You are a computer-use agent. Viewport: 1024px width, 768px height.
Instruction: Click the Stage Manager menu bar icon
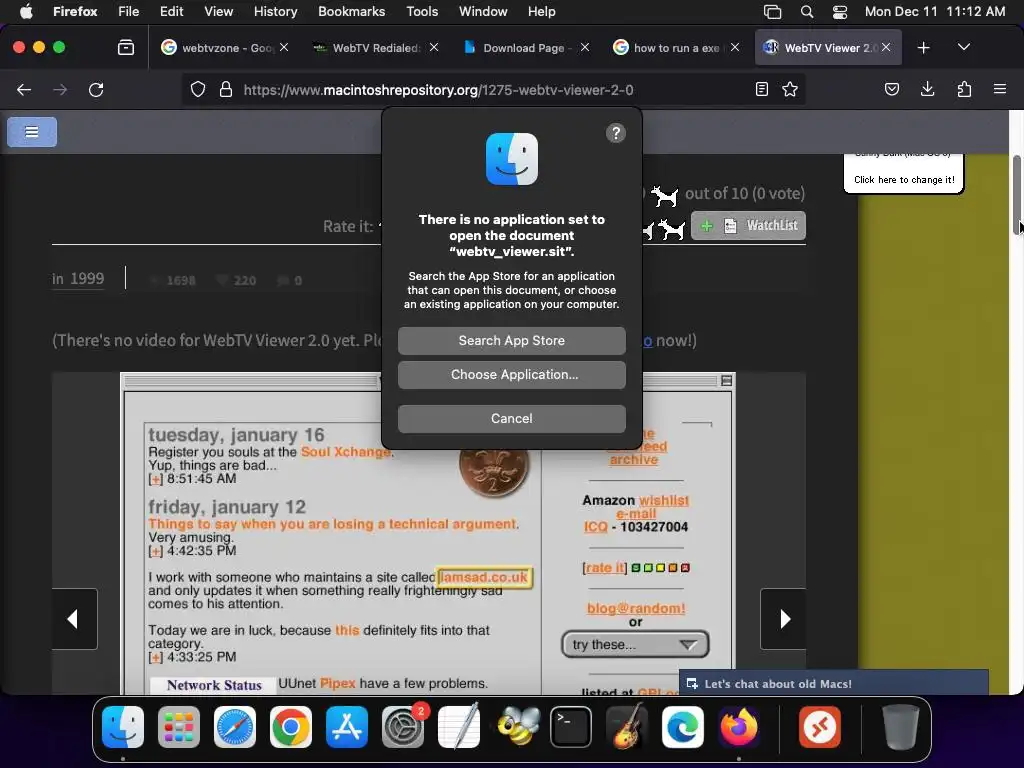(x=773, y=12)
